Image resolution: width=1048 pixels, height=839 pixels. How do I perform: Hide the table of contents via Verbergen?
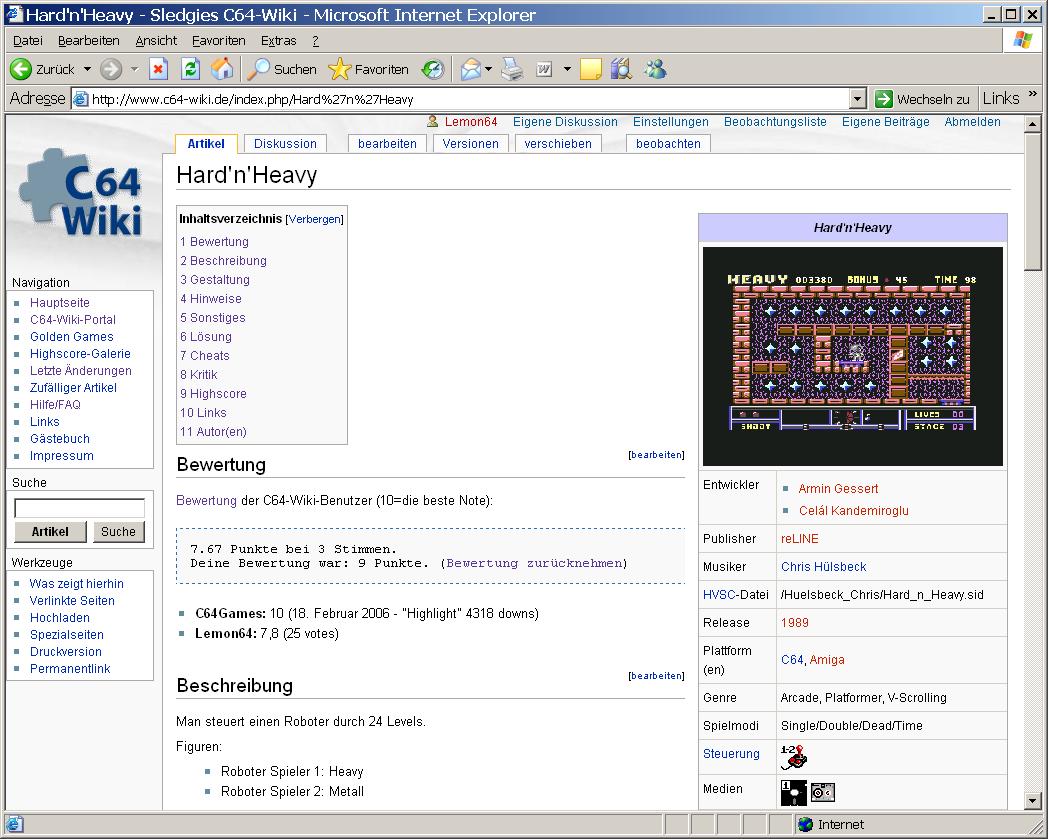314,219
